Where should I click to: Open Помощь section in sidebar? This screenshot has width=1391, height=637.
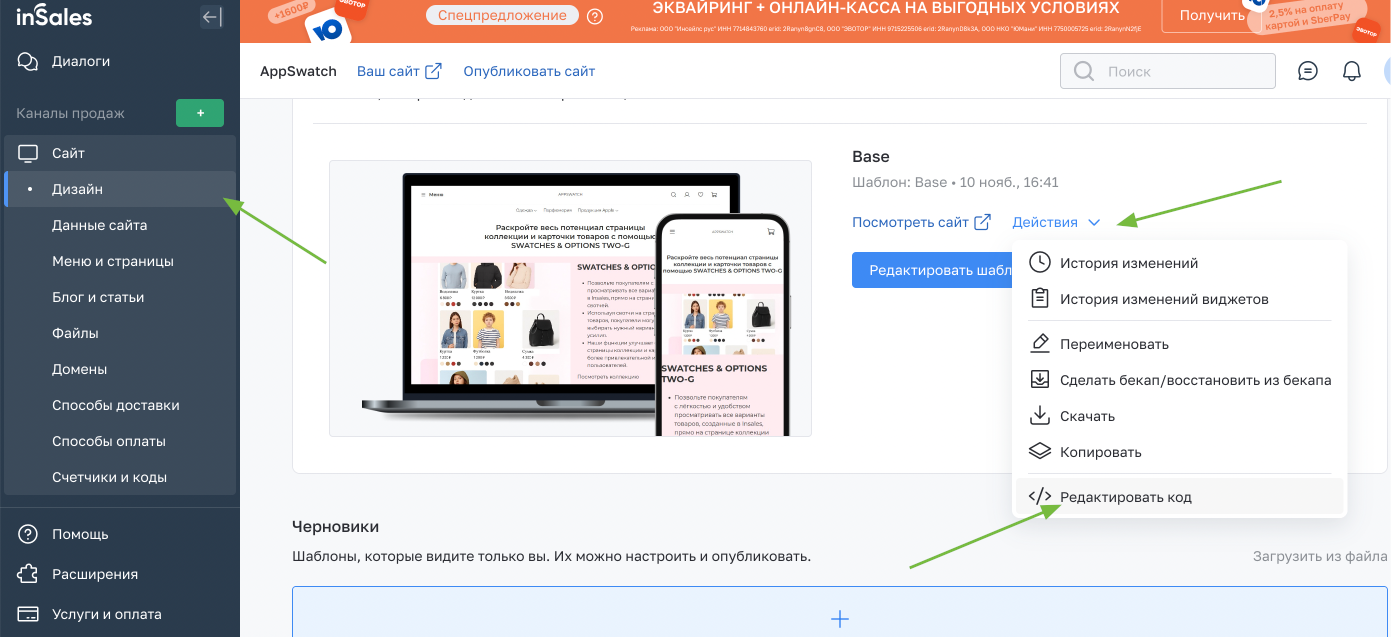[80, 534]
